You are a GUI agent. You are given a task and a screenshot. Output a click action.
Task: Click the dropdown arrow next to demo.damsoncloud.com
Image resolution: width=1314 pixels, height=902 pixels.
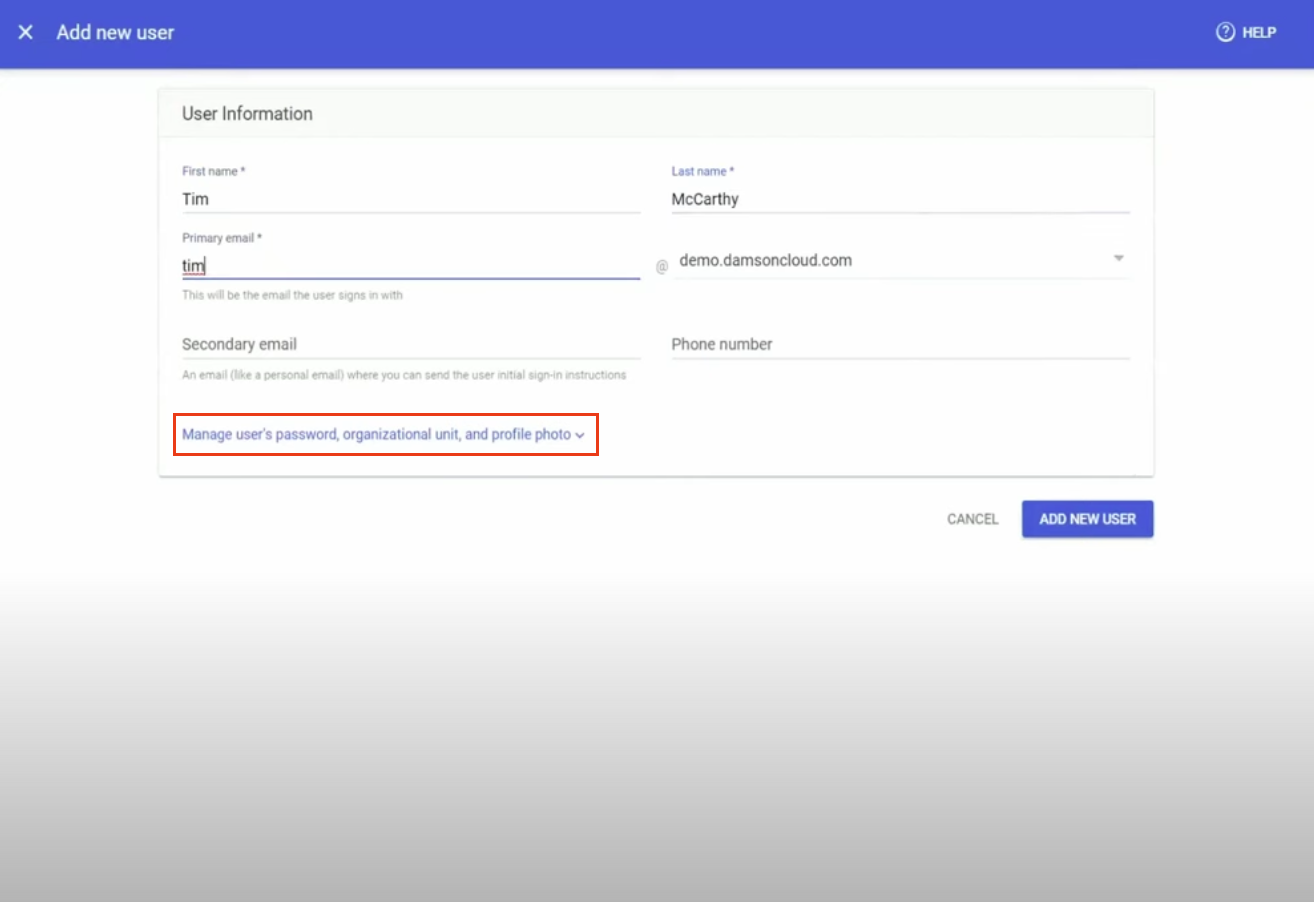1118,258
